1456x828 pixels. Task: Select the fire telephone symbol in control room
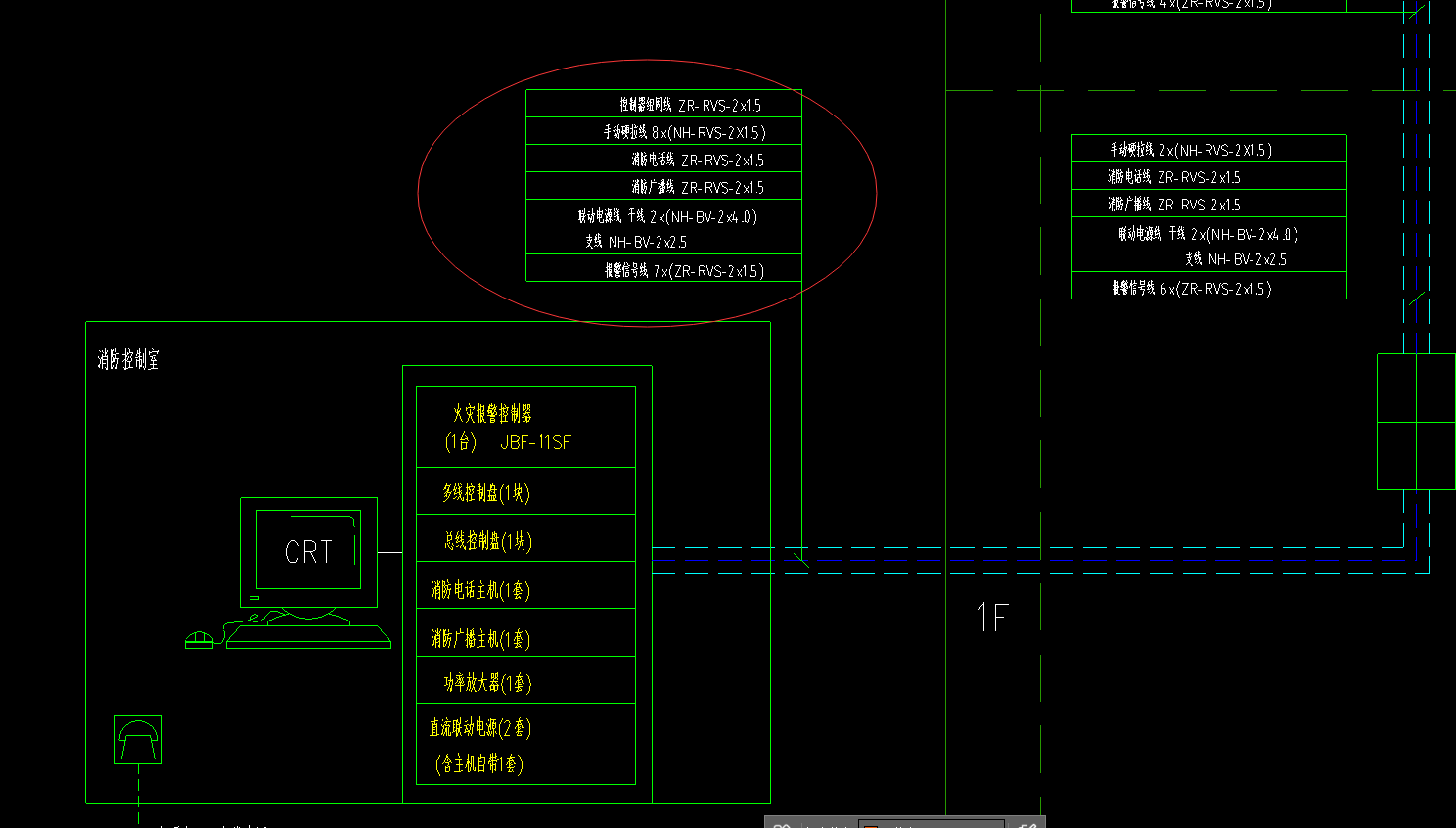coord(138,740)
